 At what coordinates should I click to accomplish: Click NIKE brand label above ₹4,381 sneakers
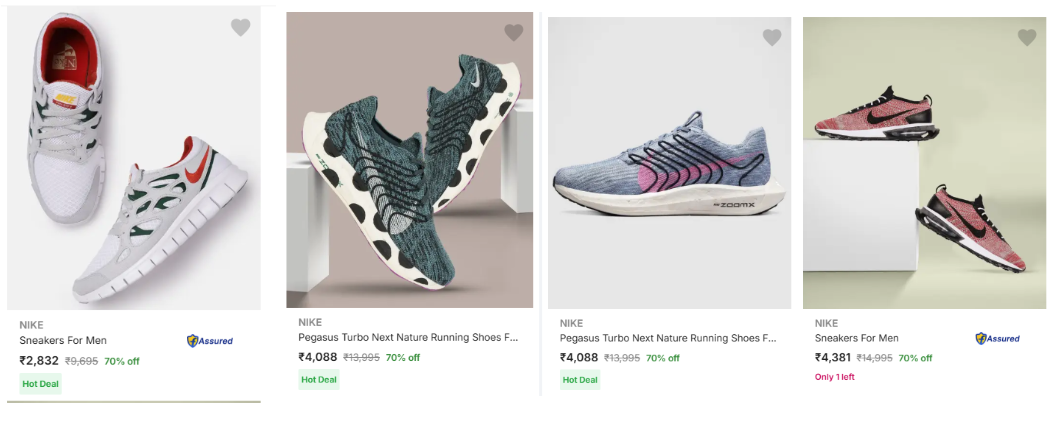pyautogui.click(x=826, y=323)
